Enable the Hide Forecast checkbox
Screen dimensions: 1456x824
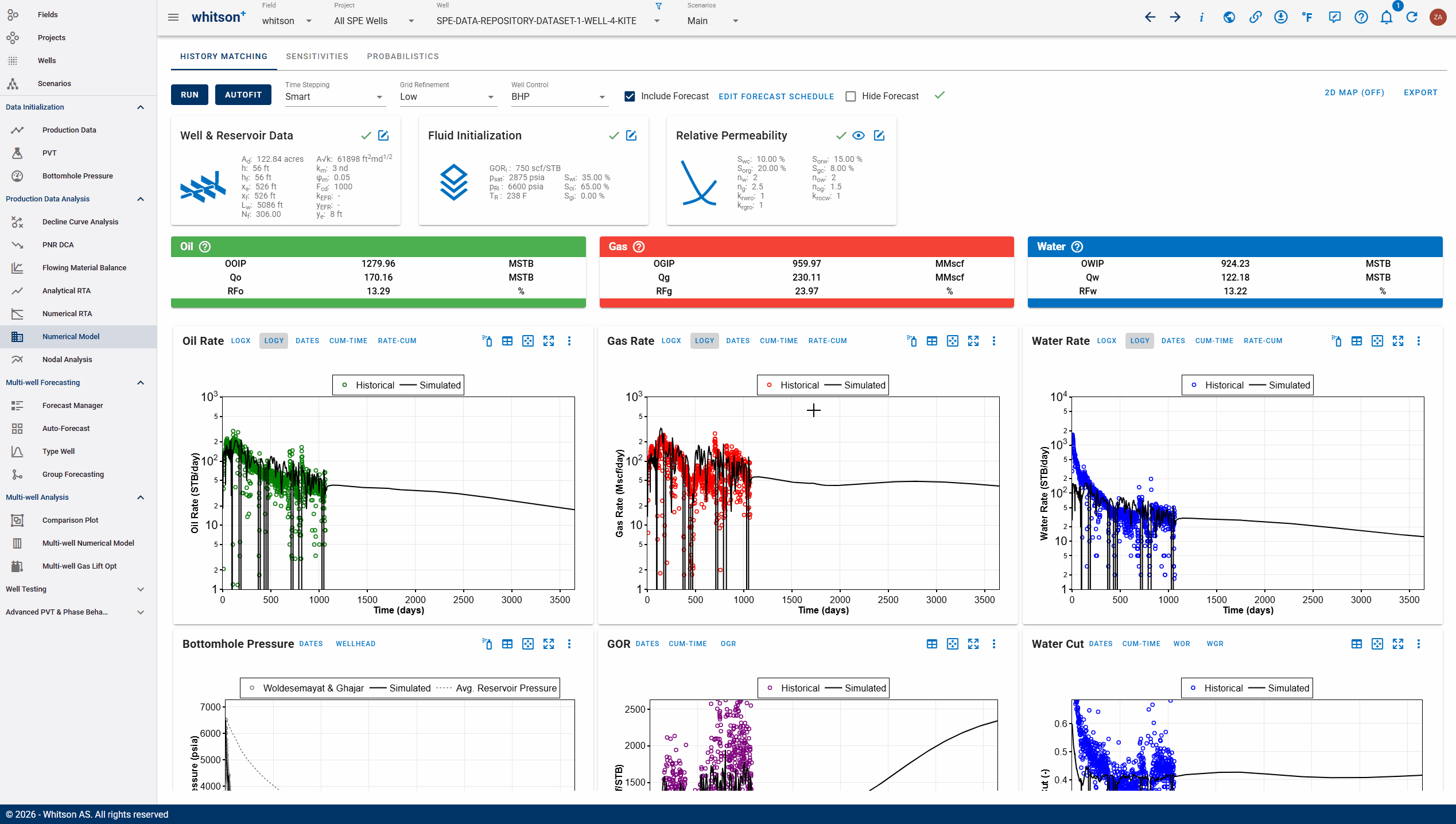pyautogui.click(x=851, y=96)
